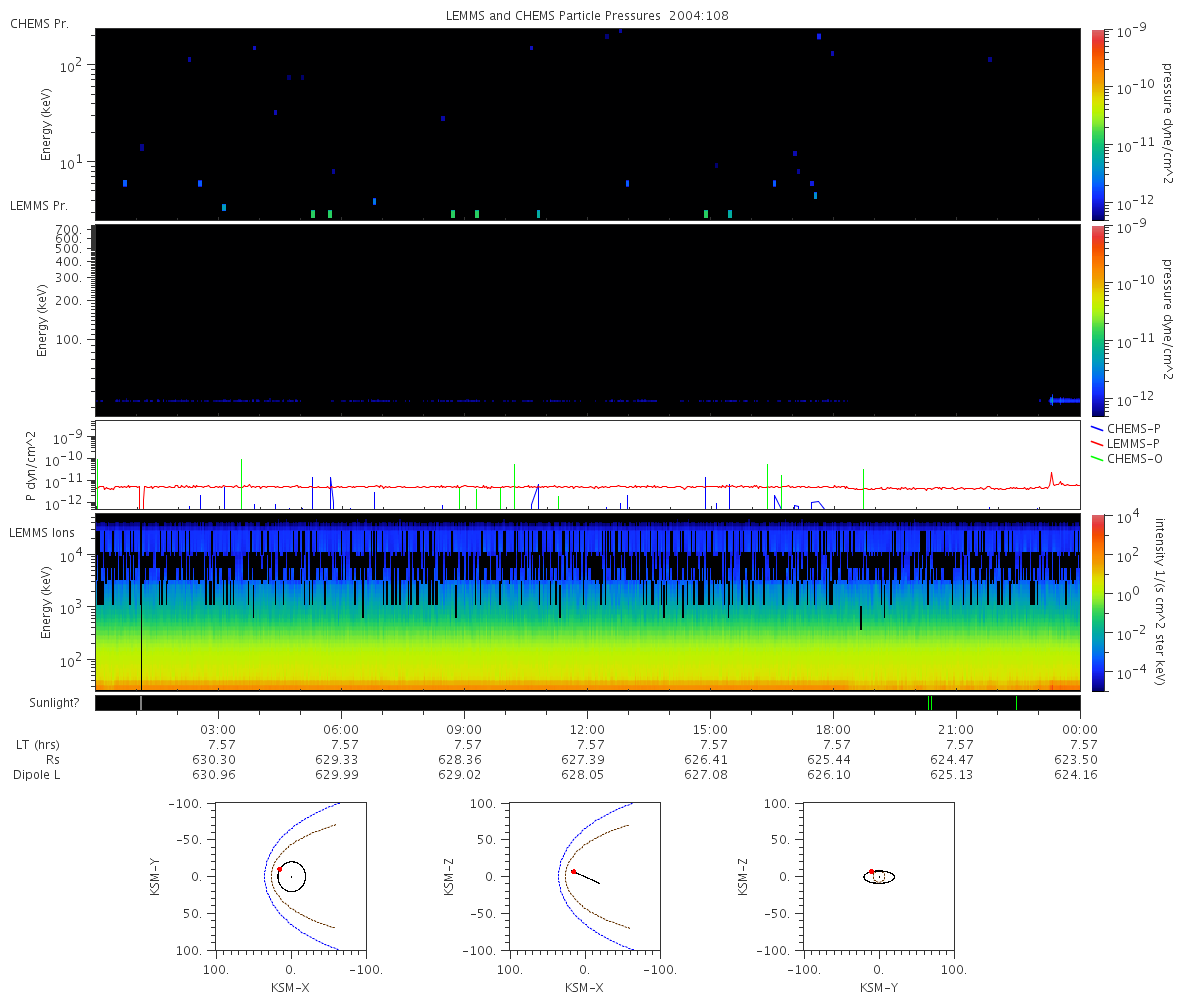Screen dimensions: 1200x1000
Task: Click the Sunlight? row label
Action: coord(44,703)
